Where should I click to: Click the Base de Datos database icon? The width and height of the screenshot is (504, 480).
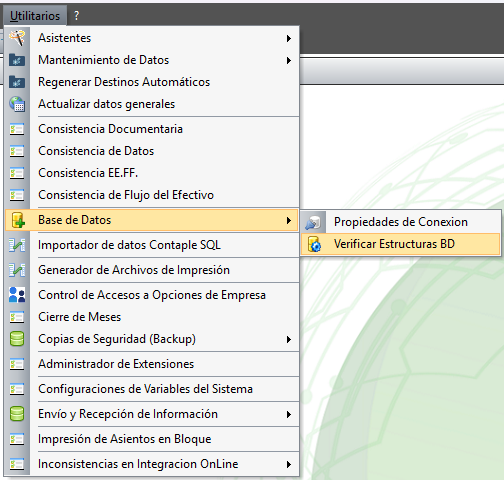tap(18, 220)
